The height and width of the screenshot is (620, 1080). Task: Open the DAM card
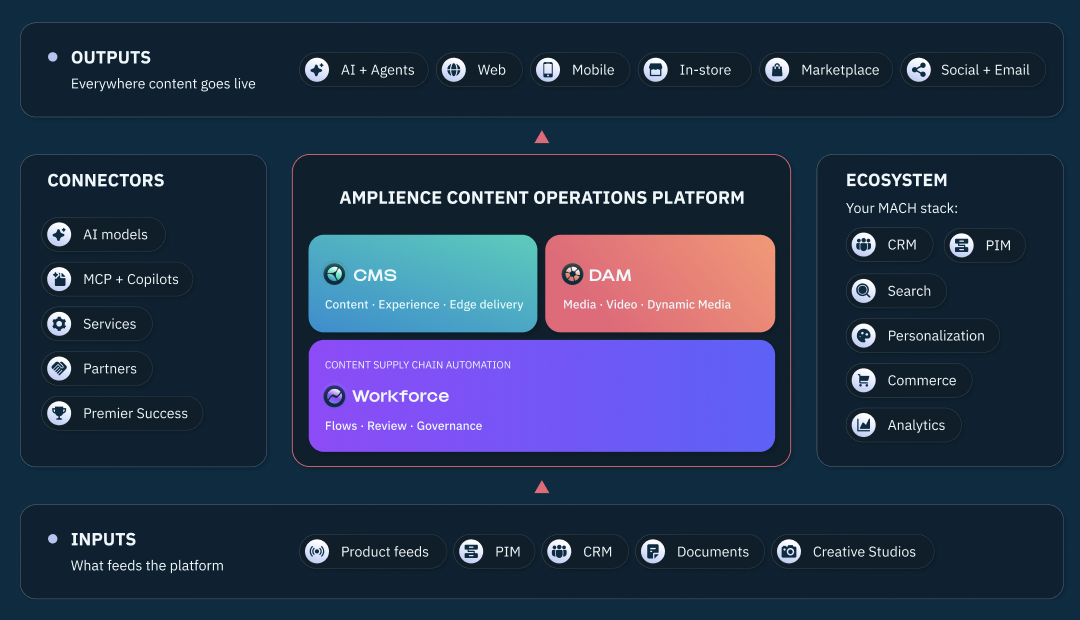coord(660,283)
